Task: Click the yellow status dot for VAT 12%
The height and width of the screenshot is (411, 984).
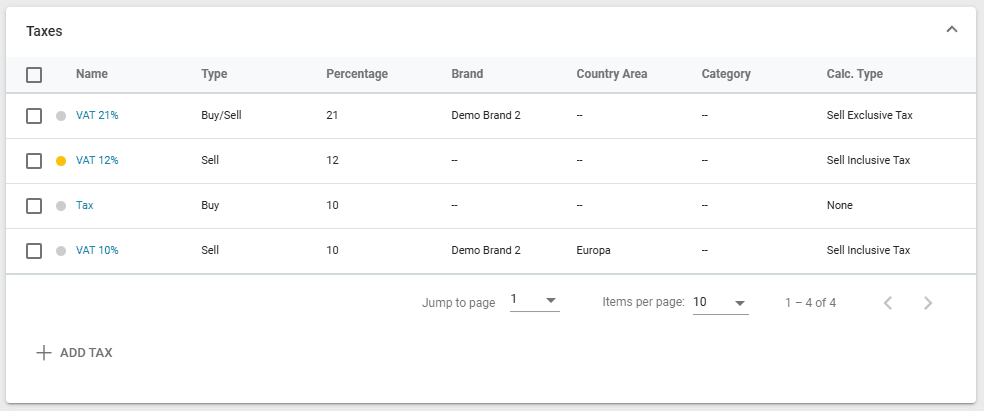Action: tap(61, 161)
